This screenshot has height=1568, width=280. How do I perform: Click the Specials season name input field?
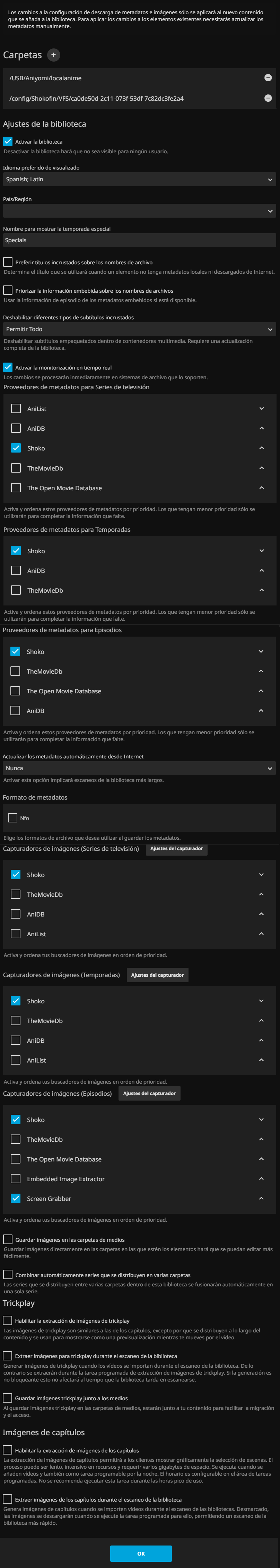coord(140,240)
